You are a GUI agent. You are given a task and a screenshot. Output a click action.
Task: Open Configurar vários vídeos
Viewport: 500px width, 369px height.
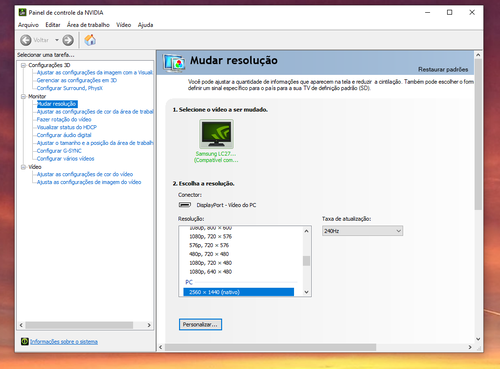point(65,159)
